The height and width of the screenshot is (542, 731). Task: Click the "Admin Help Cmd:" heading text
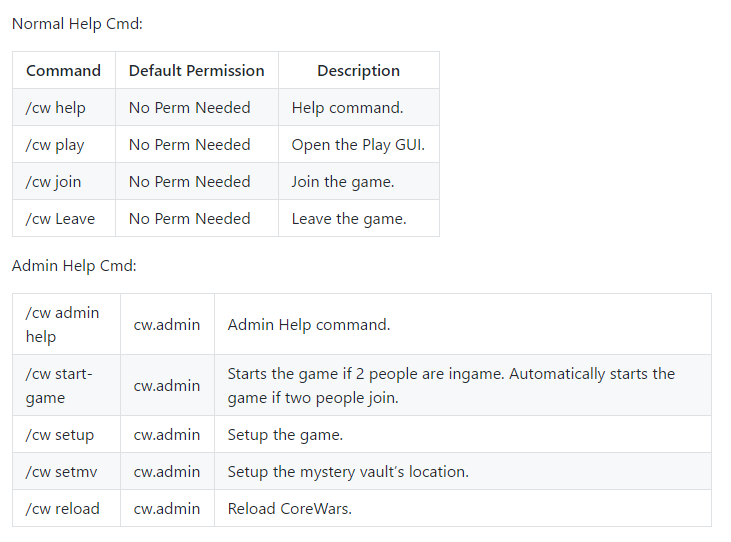point(74,266)
